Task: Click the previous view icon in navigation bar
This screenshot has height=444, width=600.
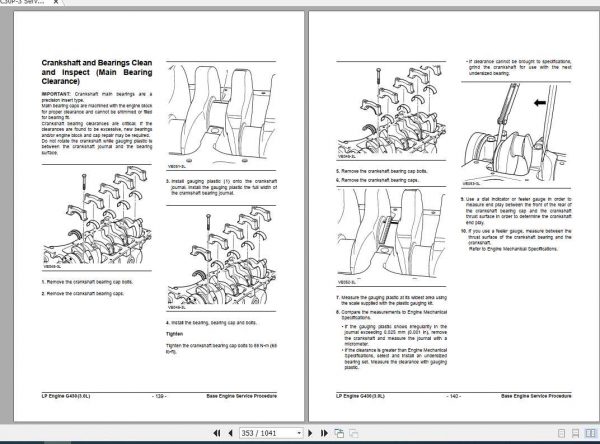Action: tap(339, 433)
